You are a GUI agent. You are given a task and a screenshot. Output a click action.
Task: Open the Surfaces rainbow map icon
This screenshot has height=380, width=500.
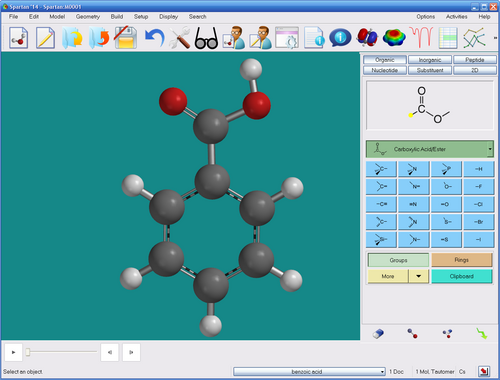pyautogui.click(x=394, y=37)
